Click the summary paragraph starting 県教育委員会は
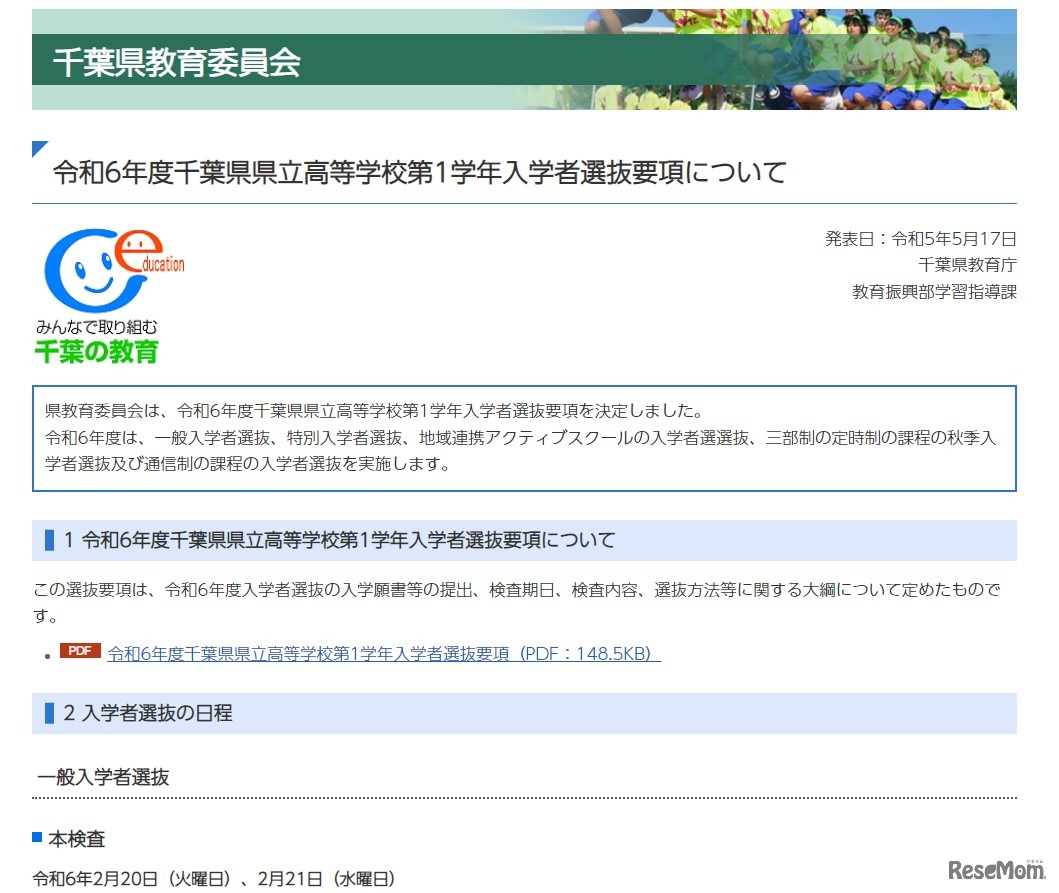1059x893 pixels. [521, 438]
